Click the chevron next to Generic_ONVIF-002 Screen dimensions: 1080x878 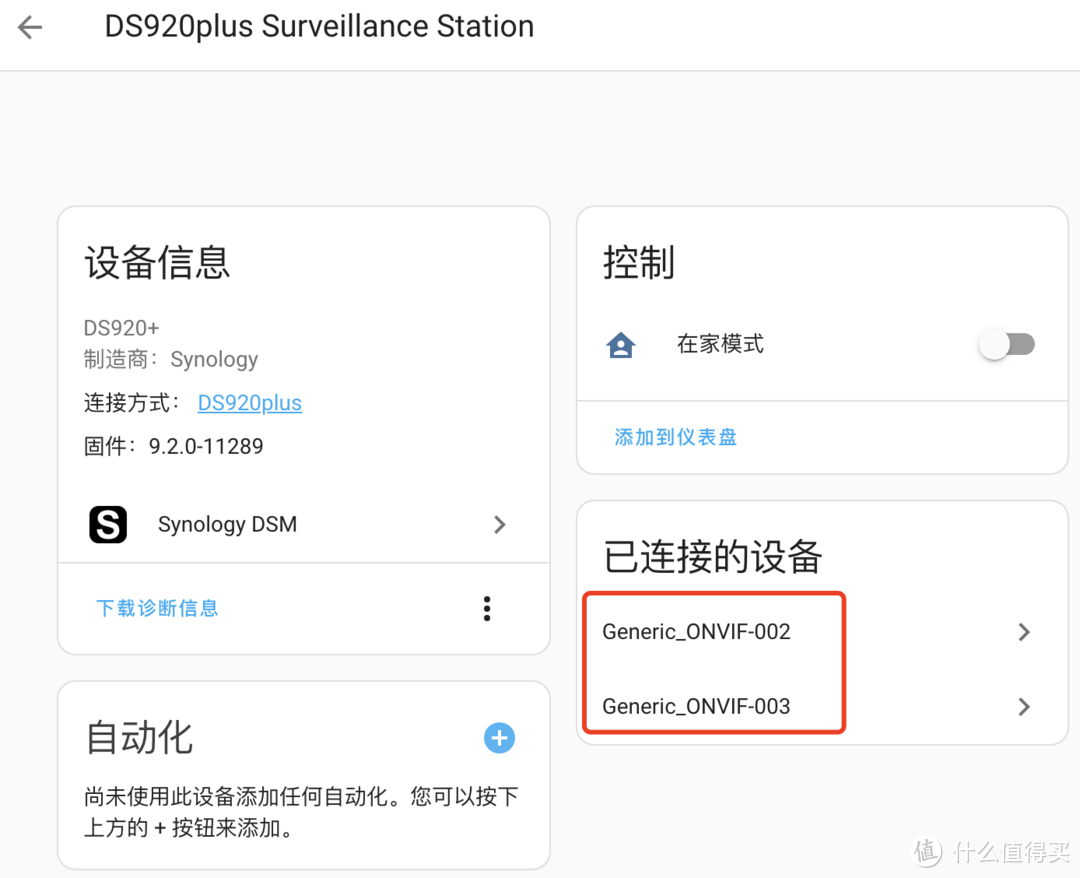(1024, 631)
